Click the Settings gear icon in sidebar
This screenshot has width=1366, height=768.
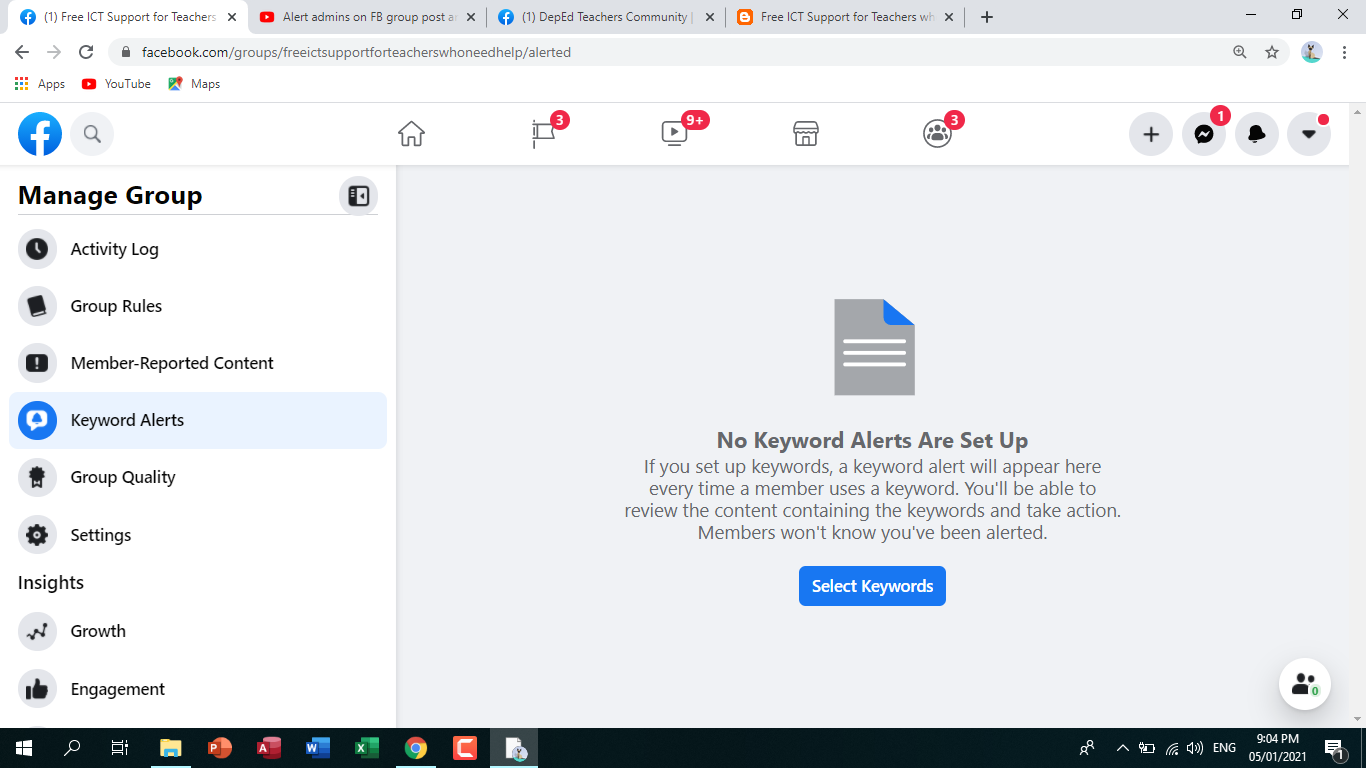(37, 535)
